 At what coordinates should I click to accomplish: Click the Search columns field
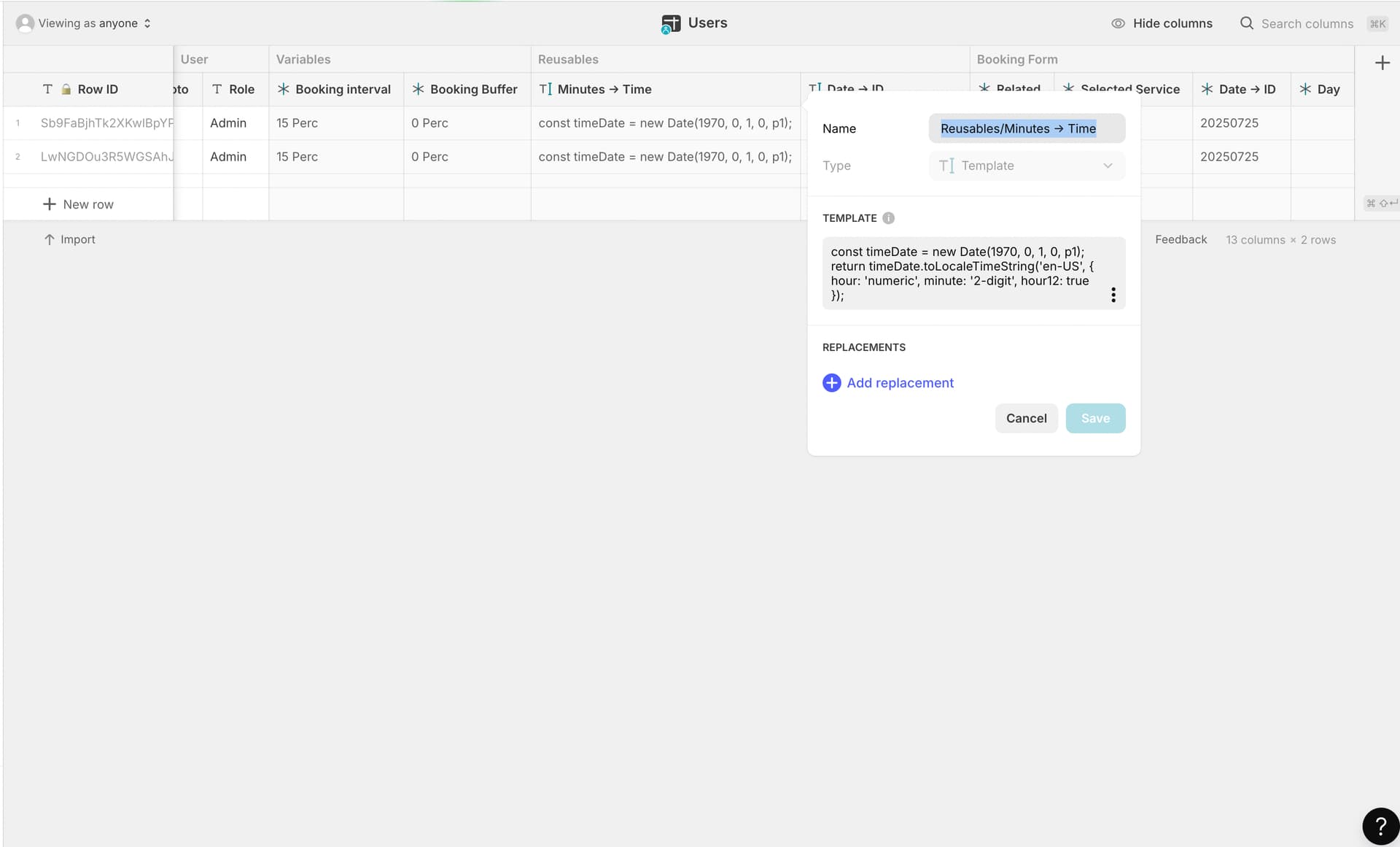coord(1307,23)
